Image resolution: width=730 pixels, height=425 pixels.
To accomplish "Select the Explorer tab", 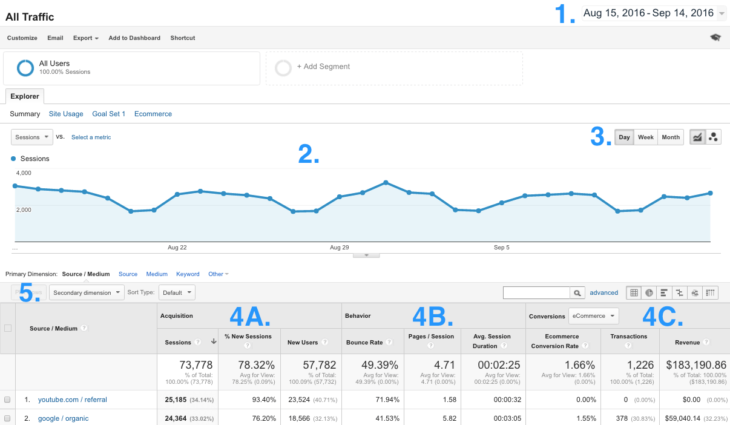I will pos(25,96).
